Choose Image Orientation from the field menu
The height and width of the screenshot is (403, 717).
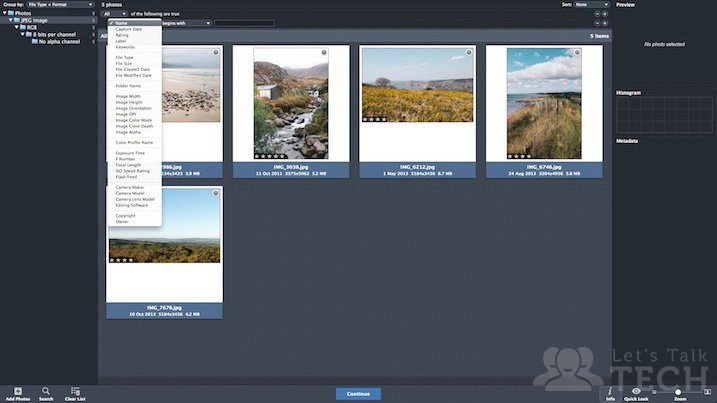pos(134,108)
